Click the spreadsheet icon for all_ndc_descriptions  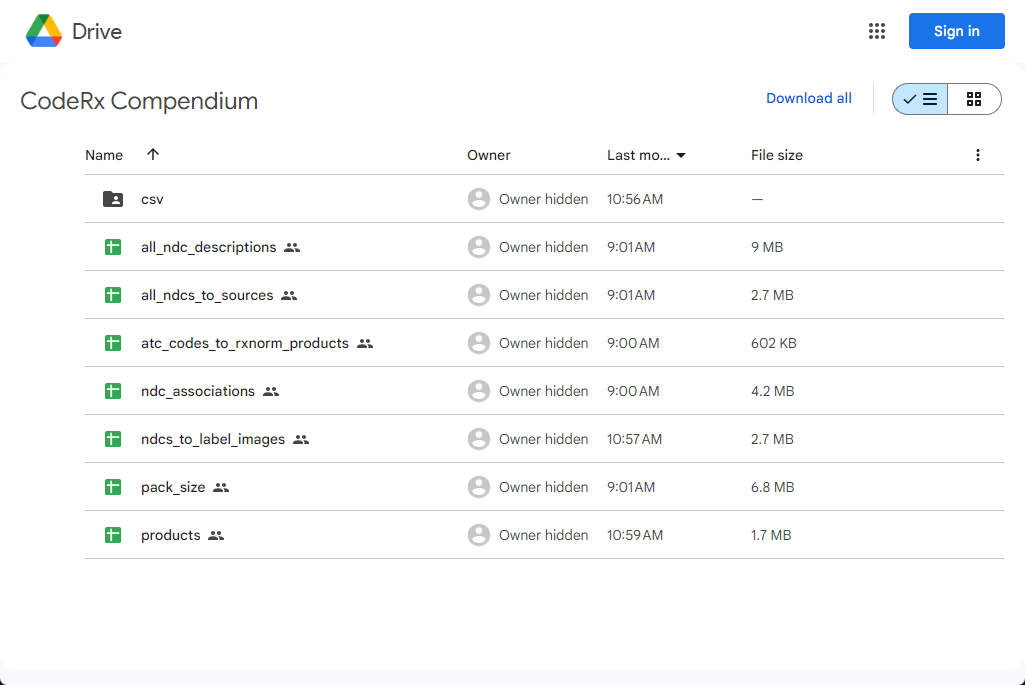(x=112, y=246)
